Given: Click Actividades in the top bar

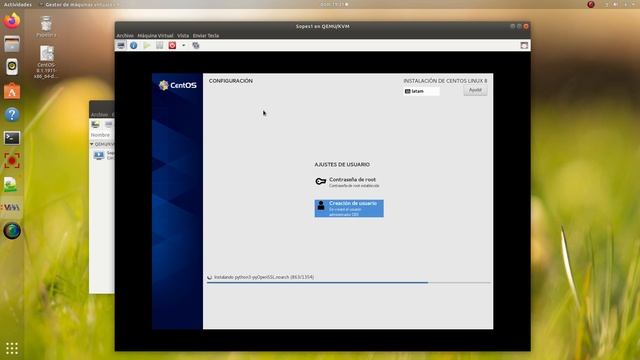Looking at the screenshot, I should 18,4.
